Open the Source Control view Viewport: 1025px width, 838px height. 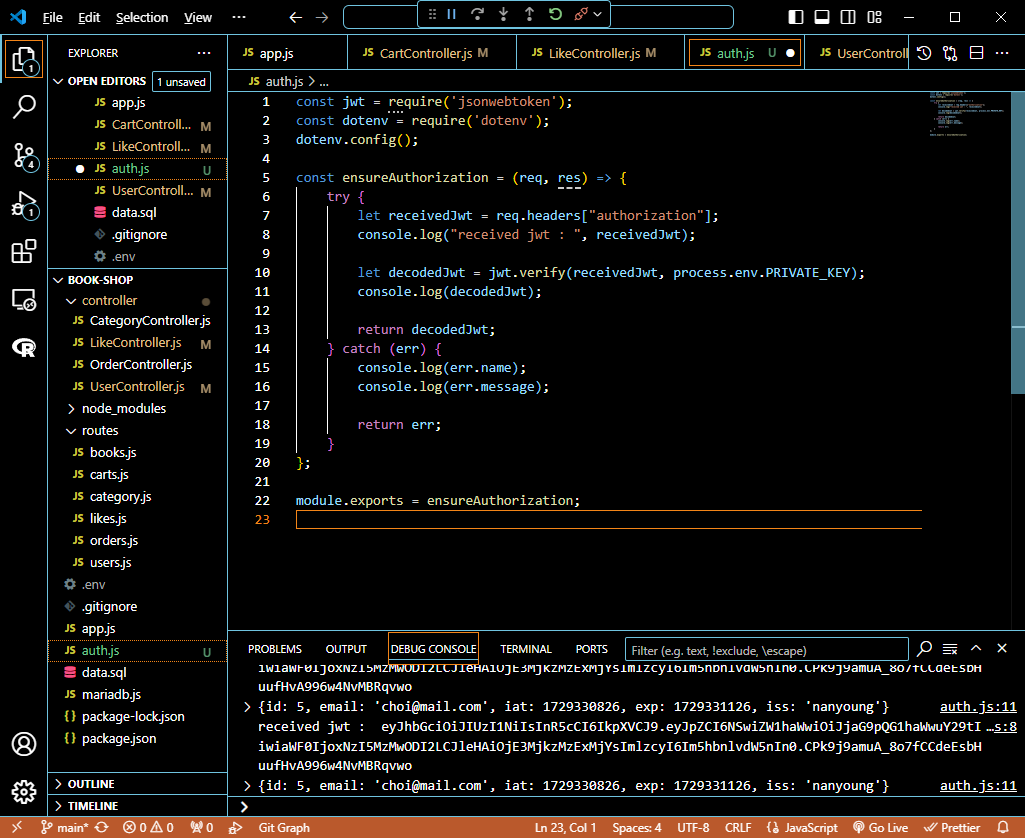tap(24, 156)
